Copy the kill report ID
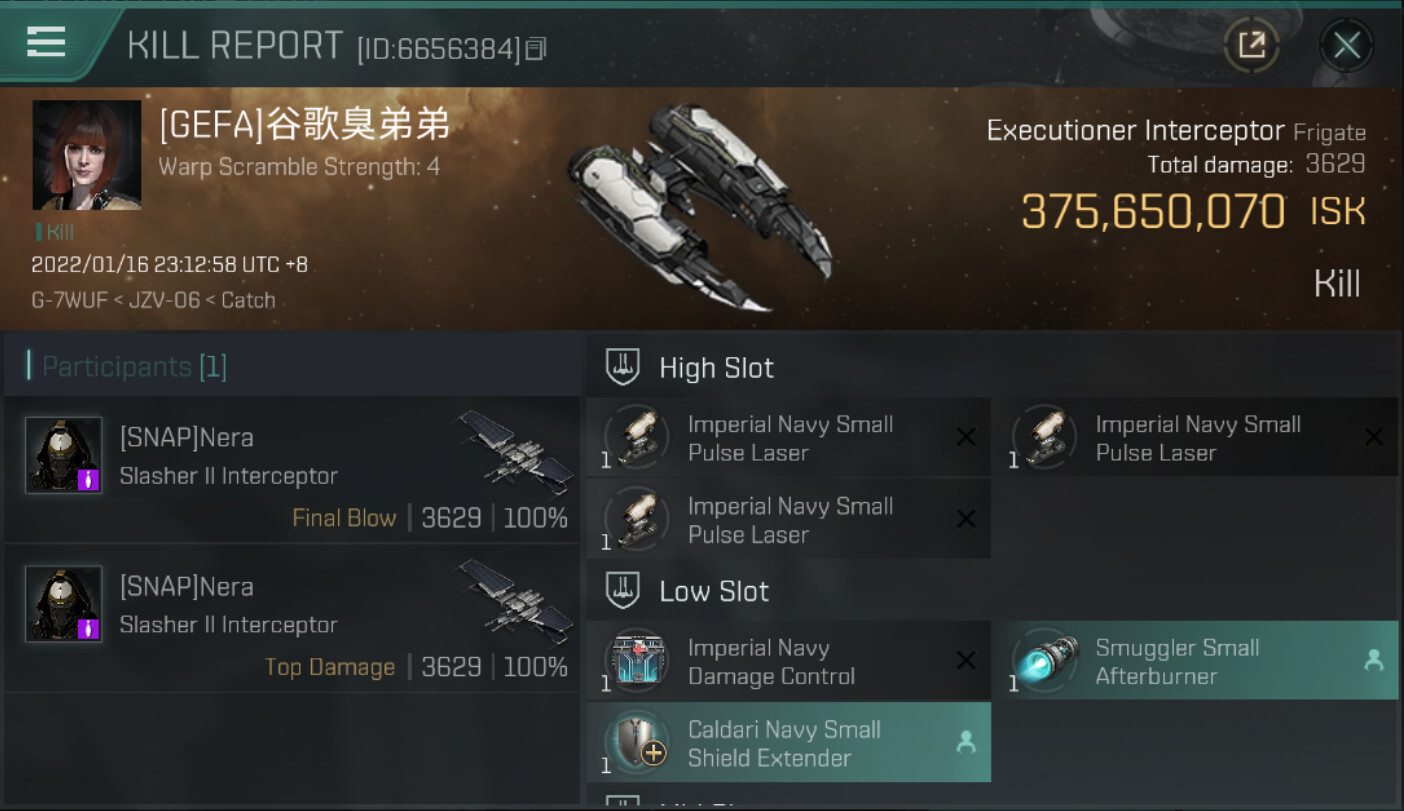 click(x=536, y=49)
